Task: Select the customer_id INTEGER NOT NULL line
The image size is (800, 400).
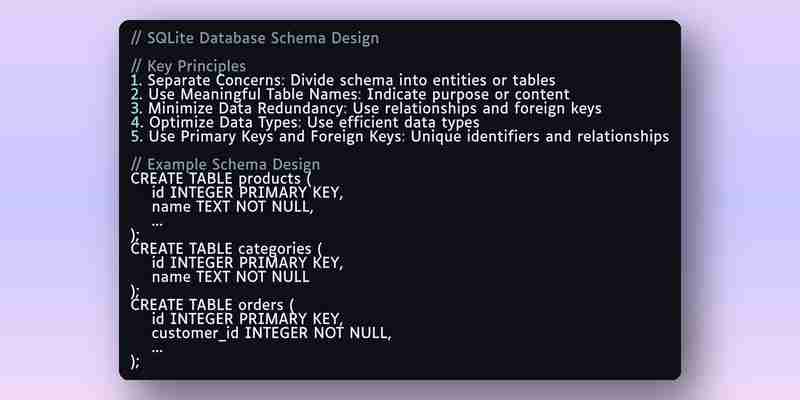Action: (271, 333)
